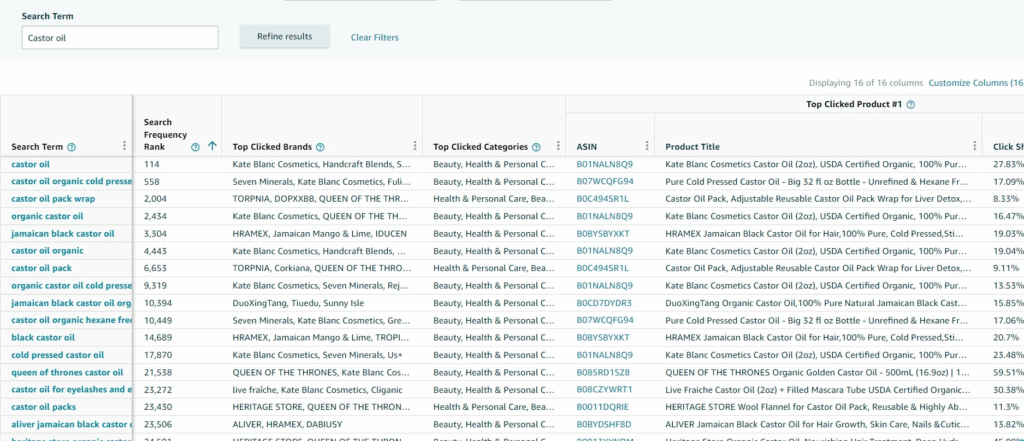1024x441 pixels.
Task: Select rank value 10,394
Action: (157, 303)
